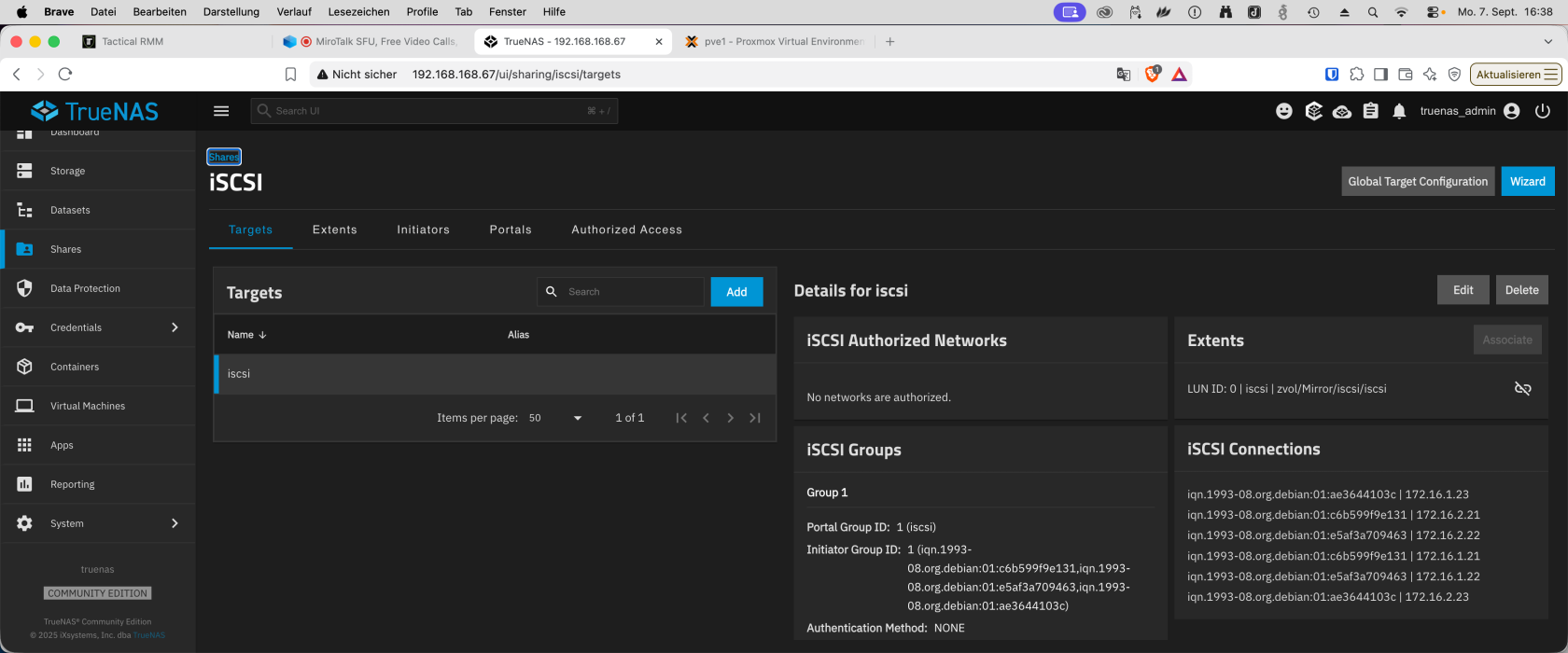Open the translate page icon
The image size is (1568, 653).
tap(1124, 74)
